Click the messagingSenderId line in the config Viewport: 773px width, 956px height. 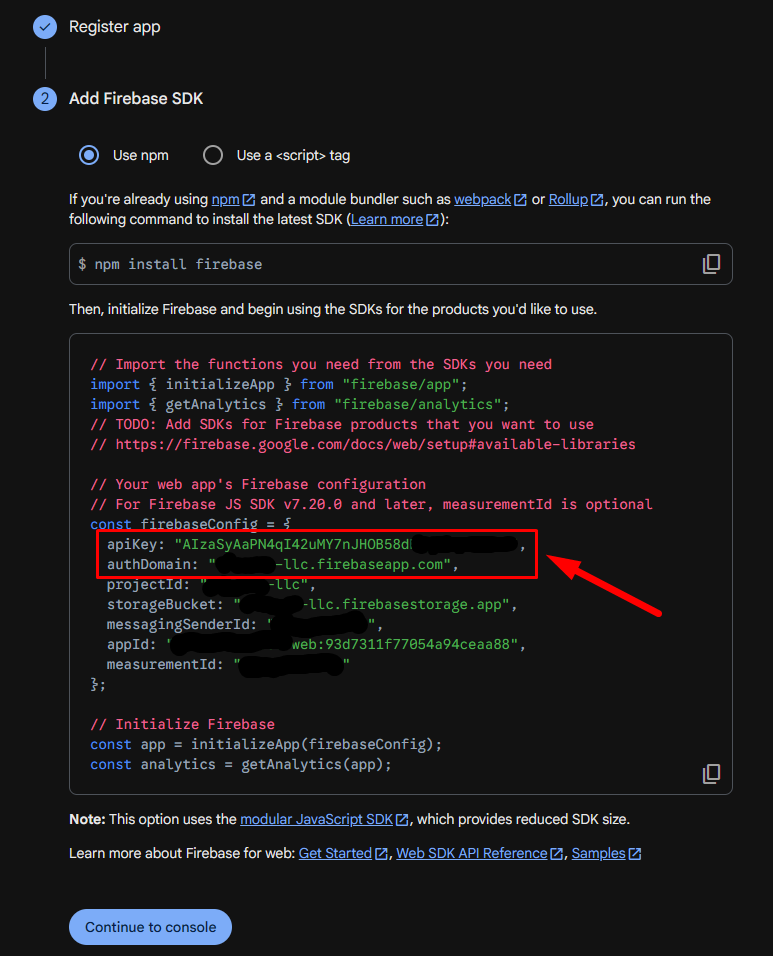pos(244,625)
